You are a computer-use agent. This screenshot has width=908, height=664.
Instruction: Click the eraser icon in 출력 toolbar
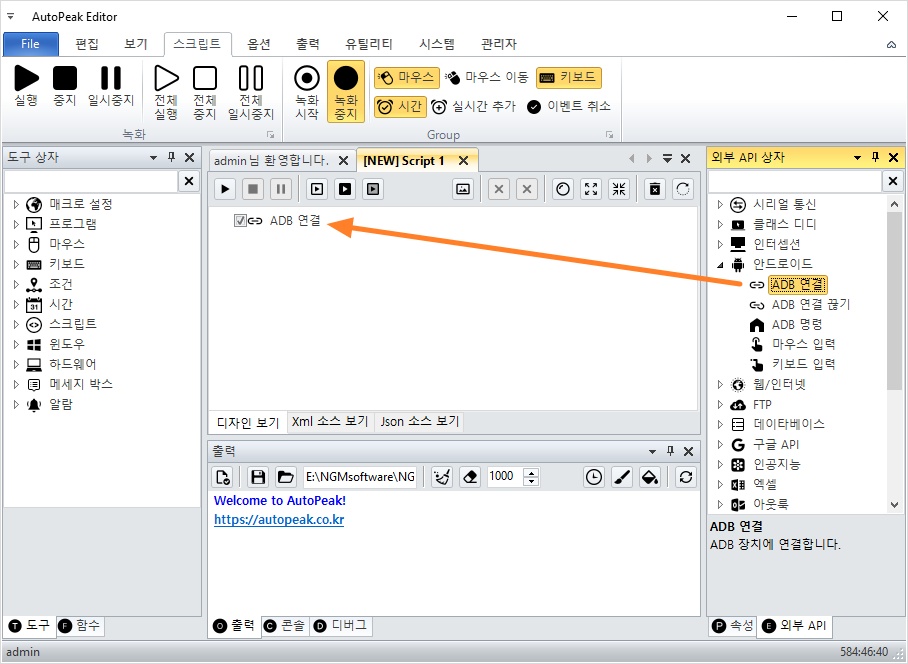tap(470, 477)
